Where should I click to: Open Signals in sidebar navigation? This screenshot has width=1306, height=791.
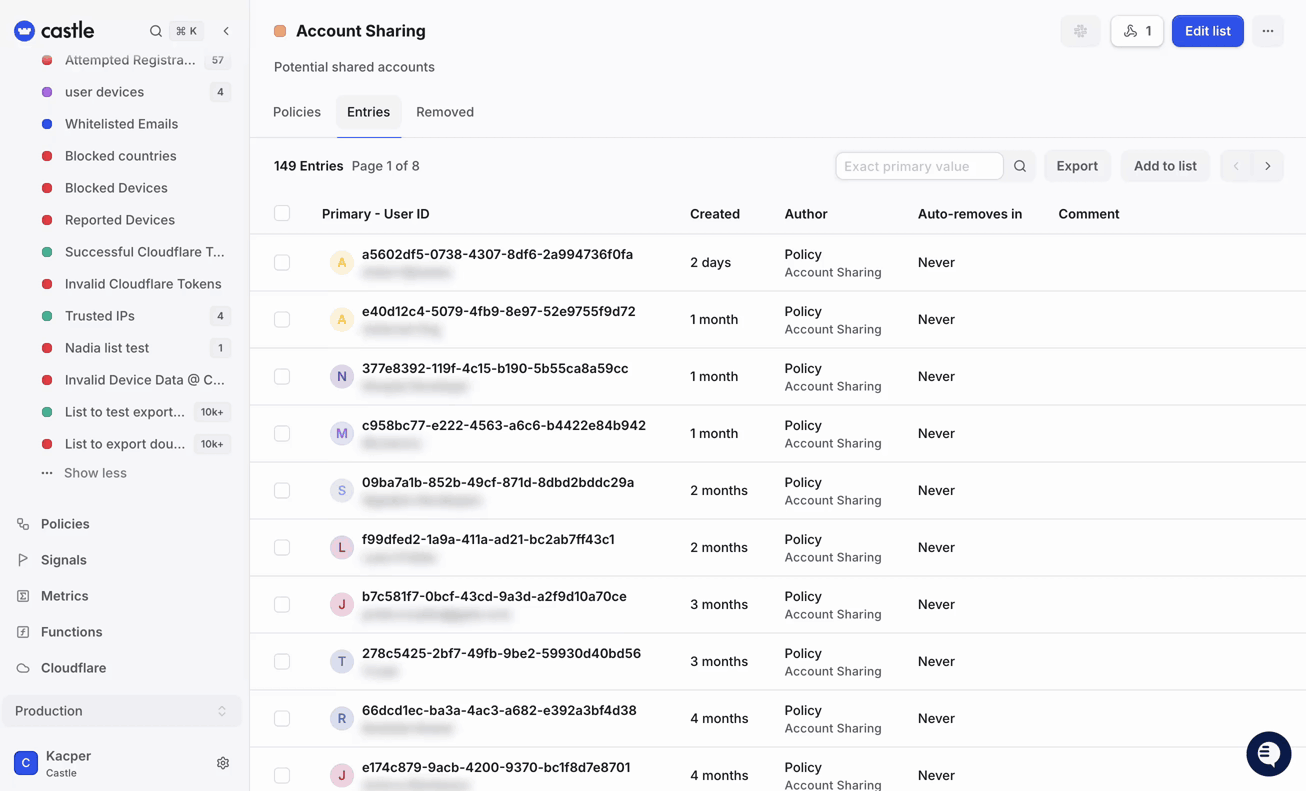coord(63,560)
